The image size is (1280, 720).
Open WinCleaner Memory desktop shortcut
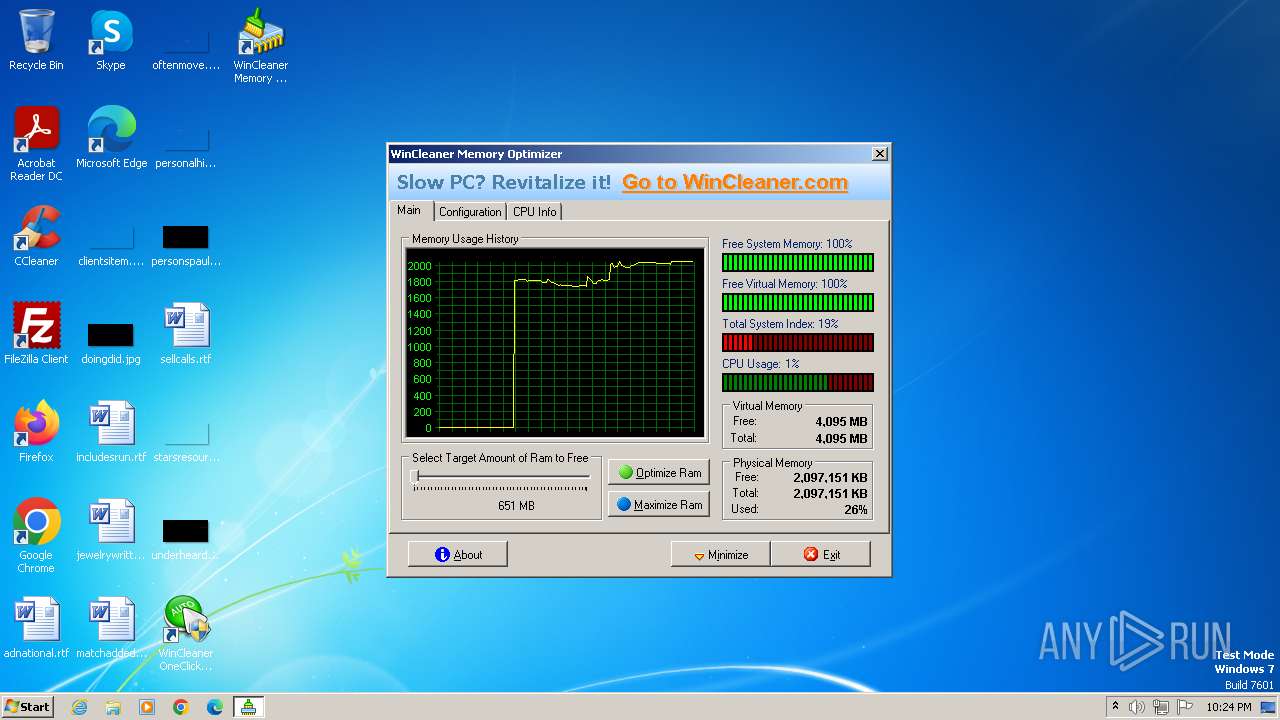point(260,46)
